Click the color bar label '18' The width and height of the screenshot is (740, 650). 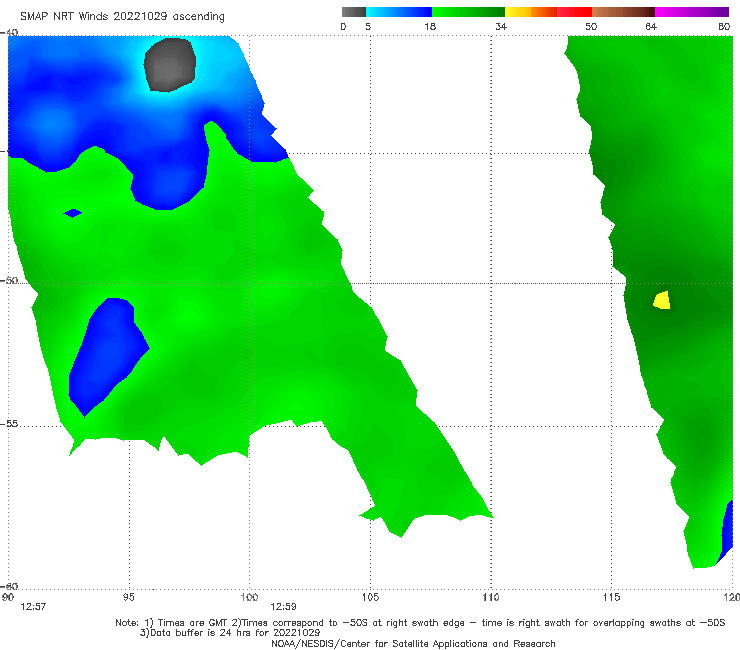(x=430, y=26)
